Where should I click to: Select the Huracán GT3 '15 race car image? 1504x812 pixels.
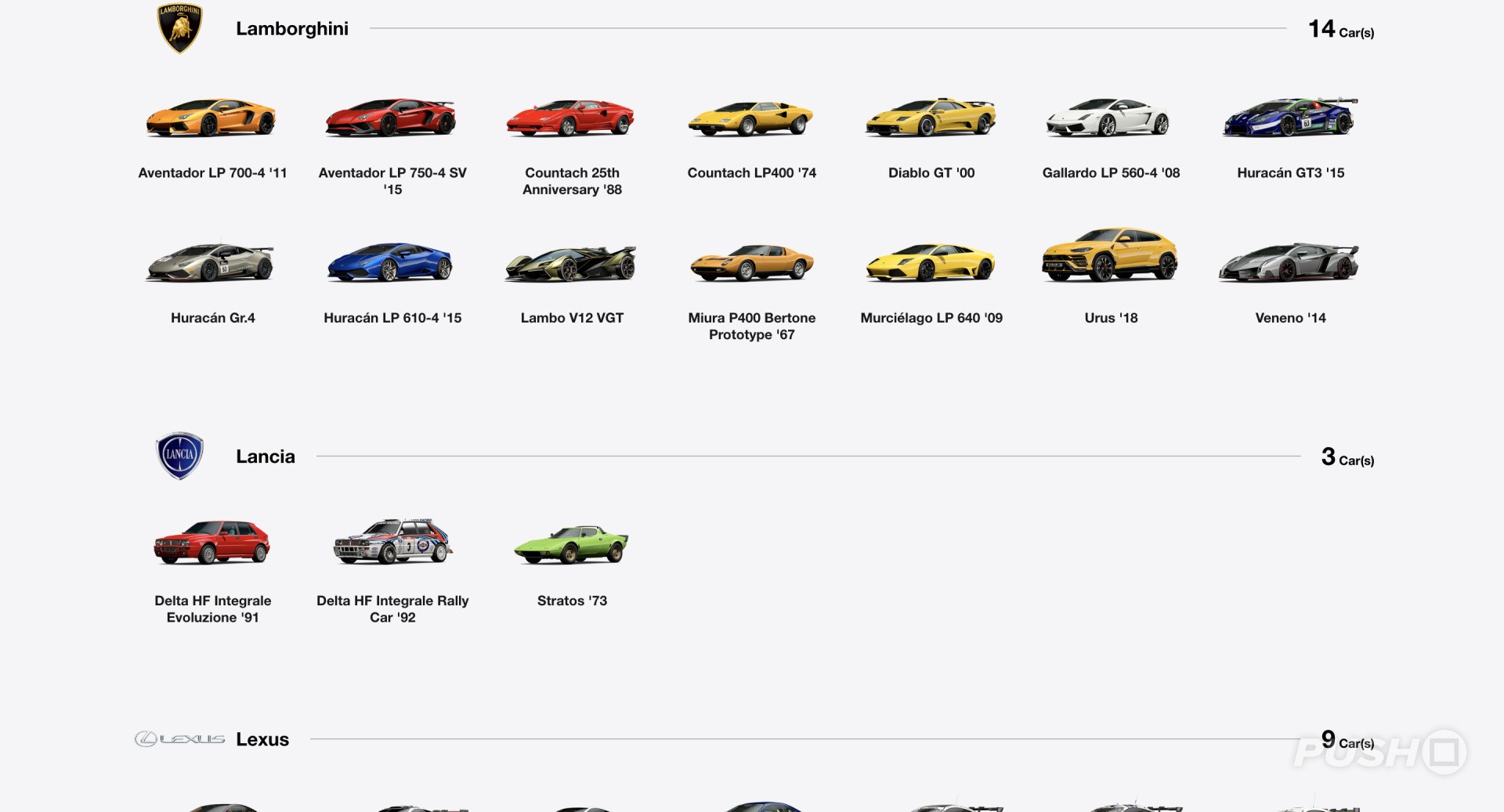tap(1290, 117)
